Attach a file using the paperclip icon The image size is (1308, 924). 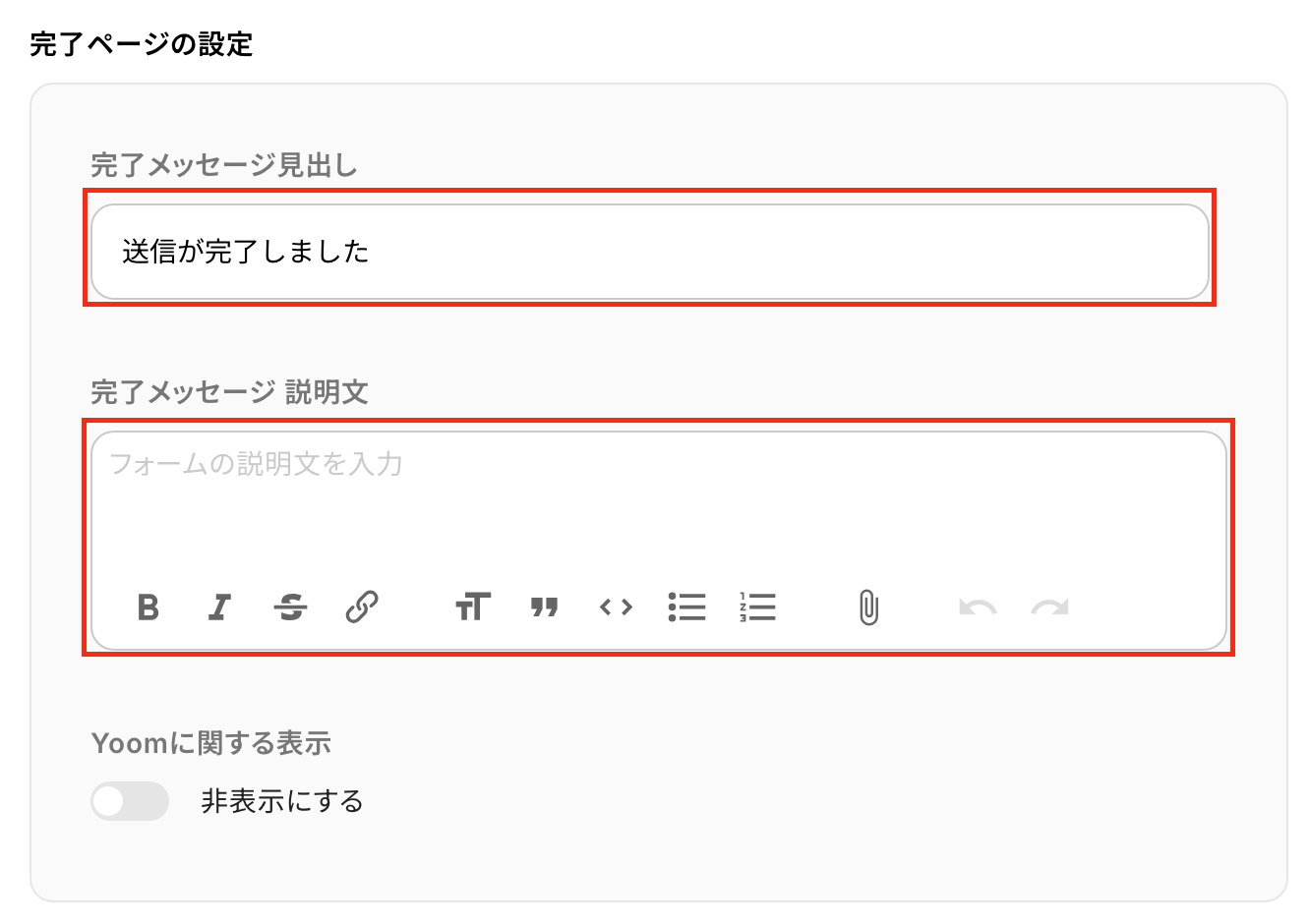pos(868,607)
